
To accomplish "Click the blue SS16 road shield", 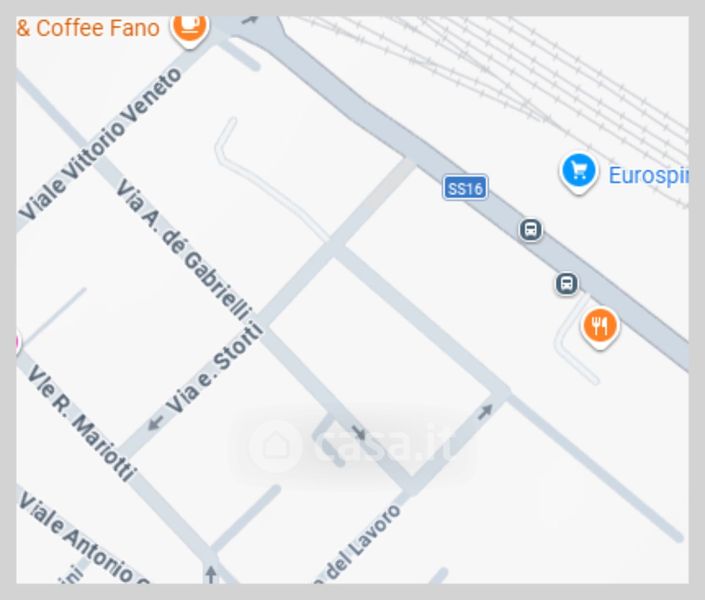I will [x=465, y=188].
